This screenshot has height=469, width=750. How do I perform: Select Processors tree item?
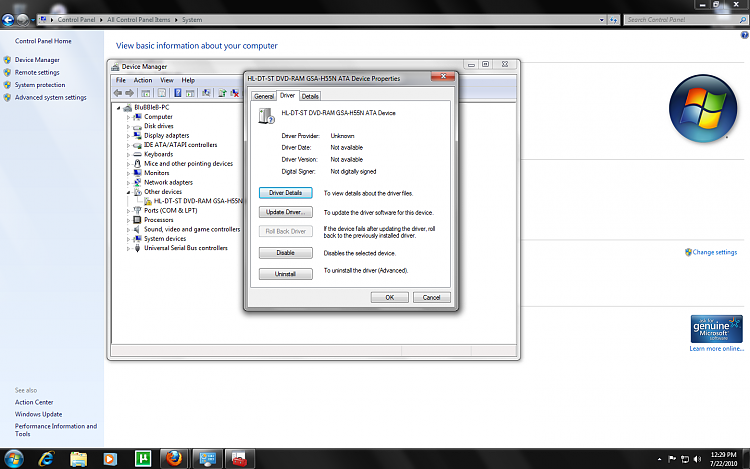click(x=158, y=220)
